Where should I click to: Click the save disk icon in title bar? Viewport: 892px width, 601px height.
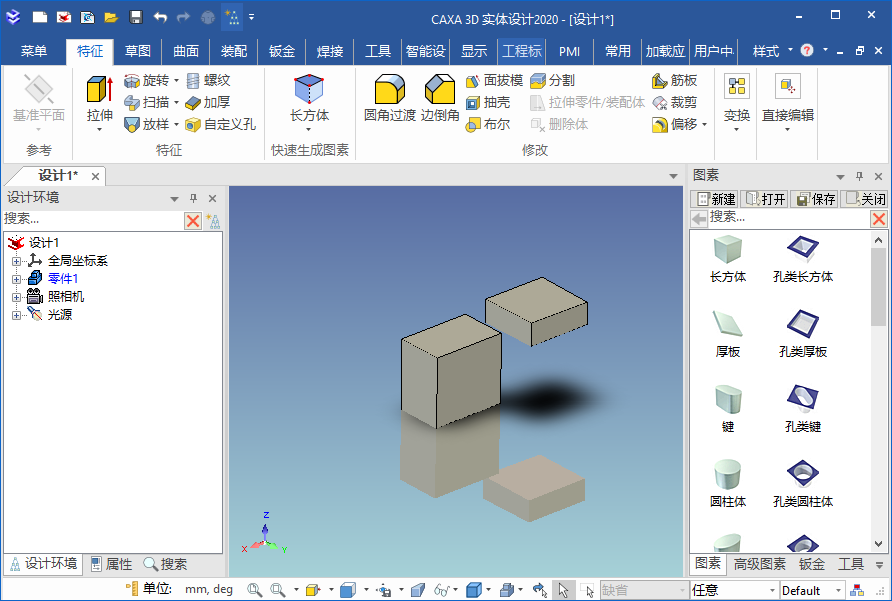[x=135, y=17]
